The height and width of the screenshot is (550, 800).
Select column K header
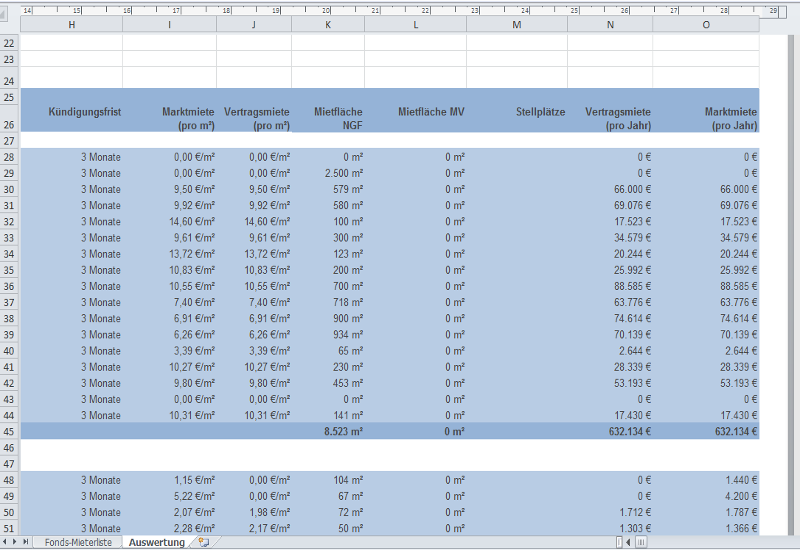click(328, 24)
